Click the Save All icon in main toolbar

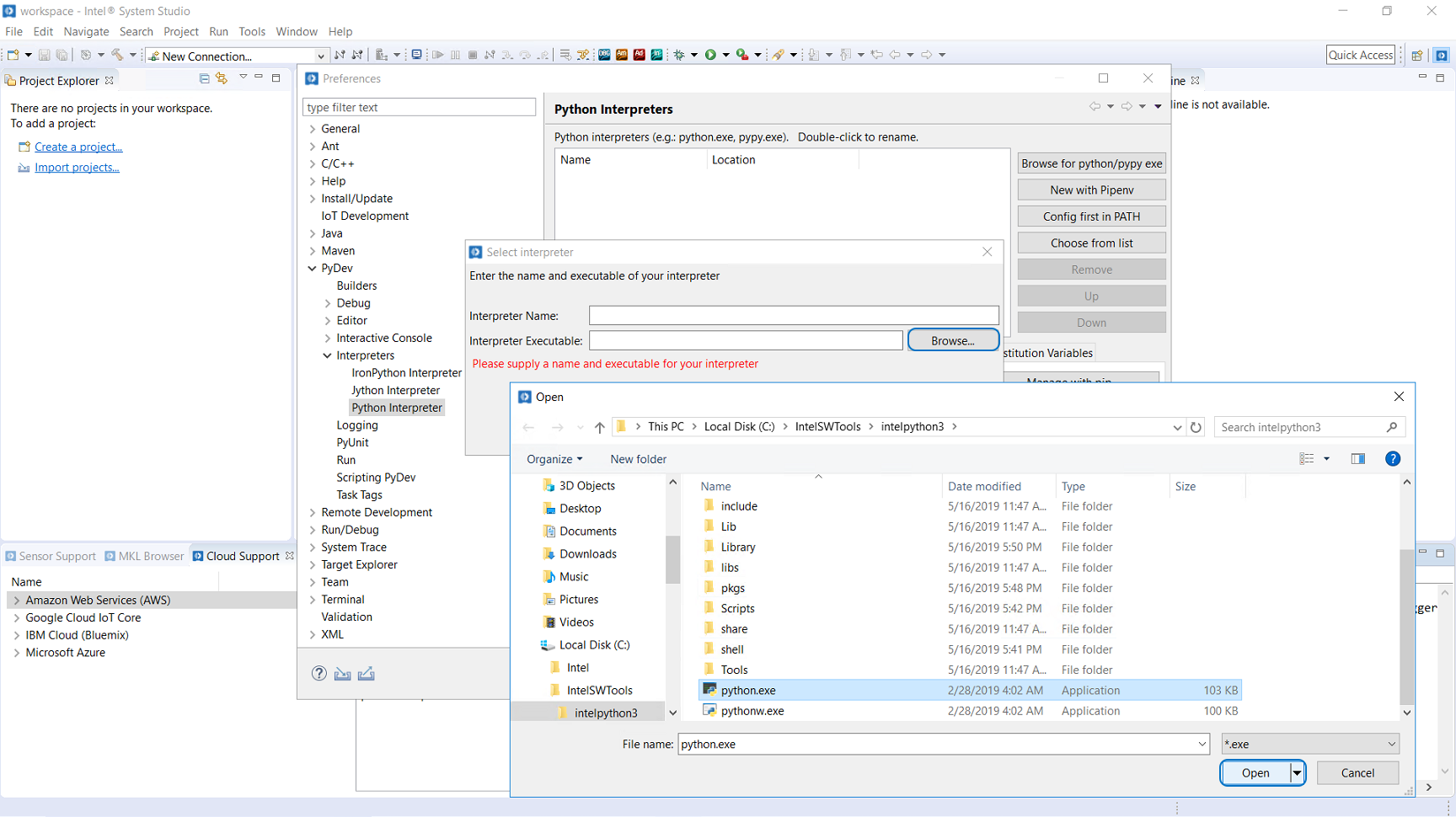coord(62,55)
